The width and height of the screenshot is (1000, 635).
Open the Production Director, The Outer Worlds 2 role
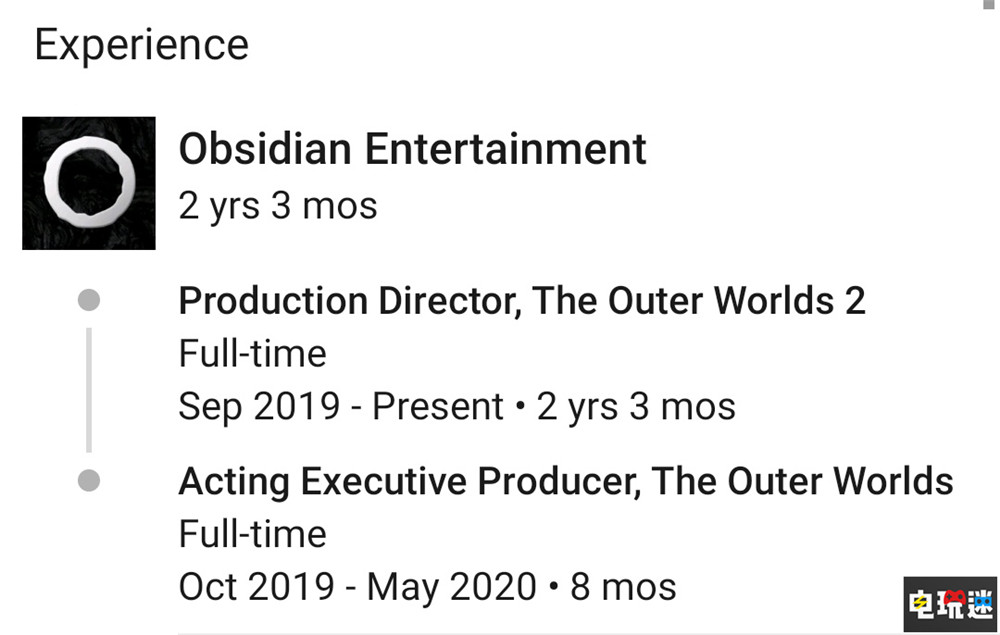point(521,300)
